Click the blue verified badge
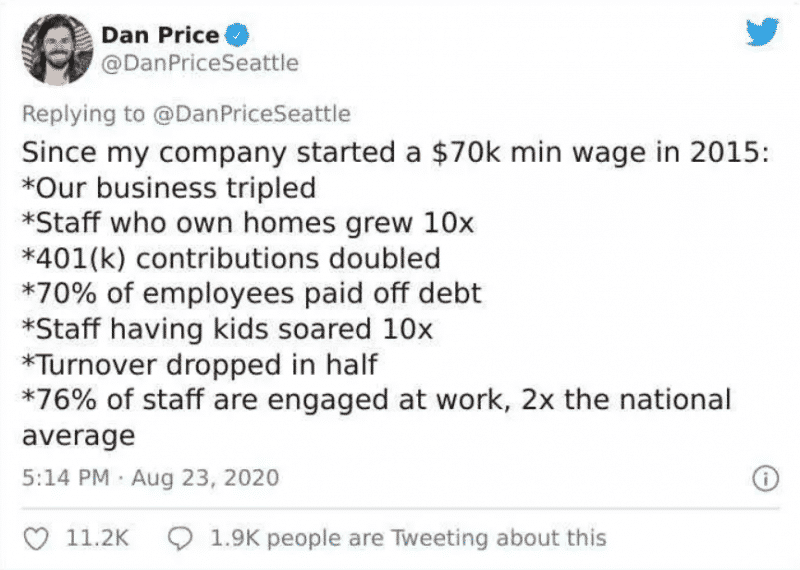This screenshot has width=800, height=570. pyautogui.click(x=237, y=35)
